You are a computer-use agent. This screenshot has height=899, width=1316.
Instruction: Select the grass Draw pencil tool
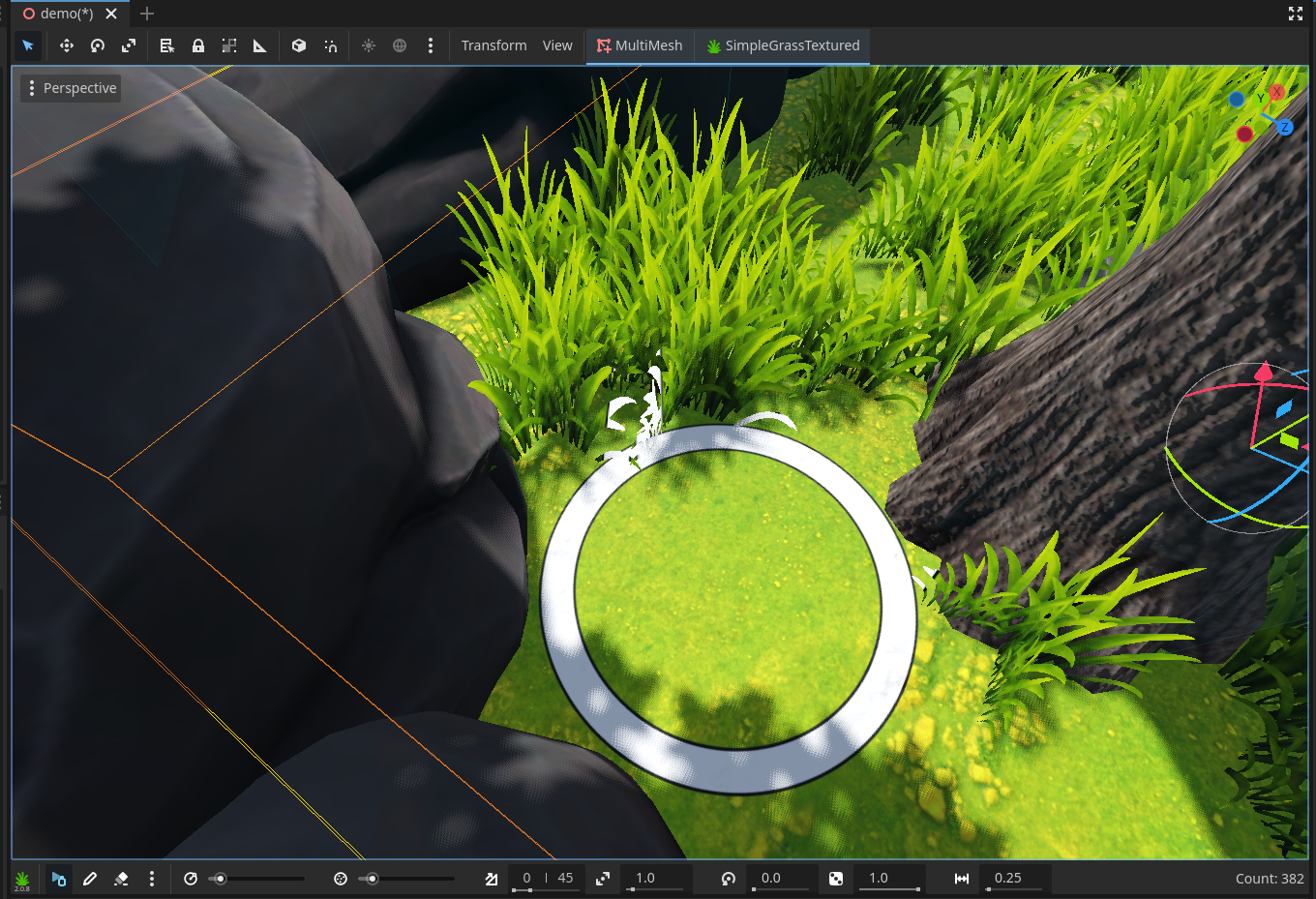click(x=90, y=879)
